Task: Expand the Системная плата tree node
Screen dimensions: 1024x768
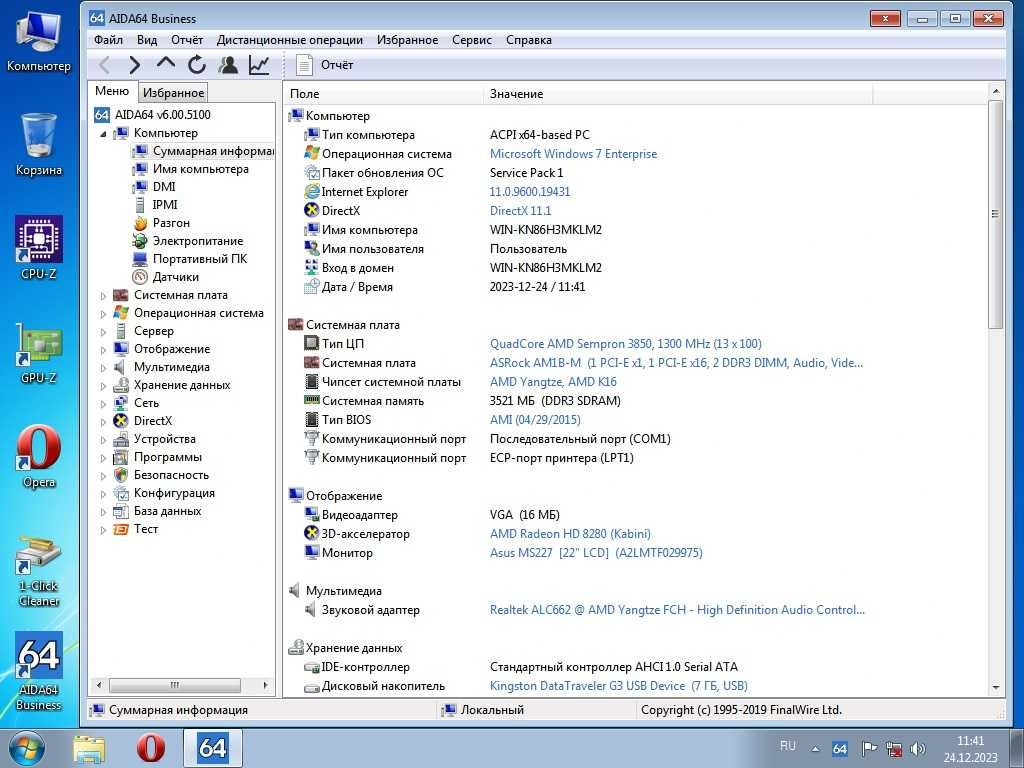Action: [103, 296]
